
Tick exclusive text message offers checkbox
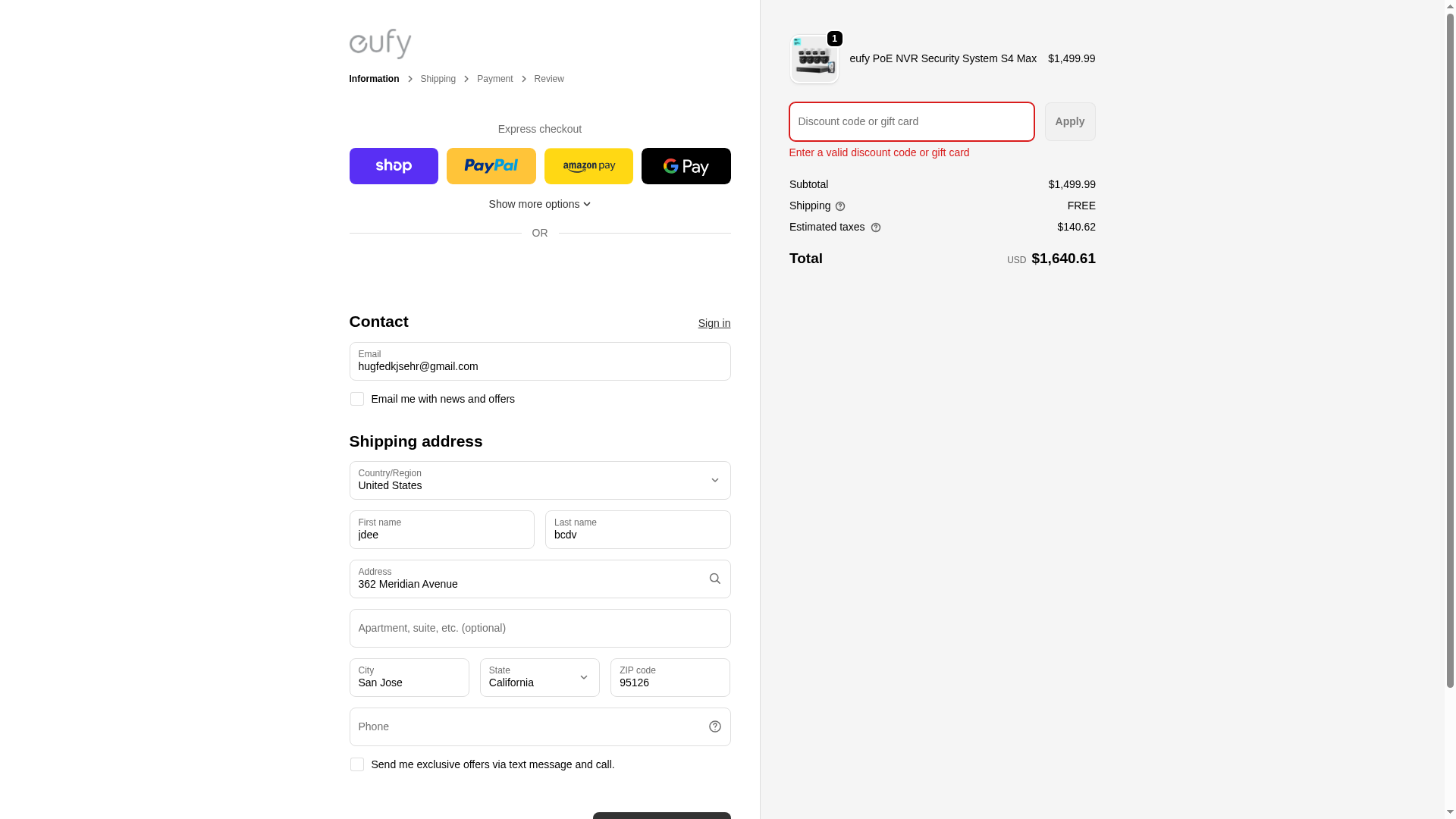tap(357, 764)
